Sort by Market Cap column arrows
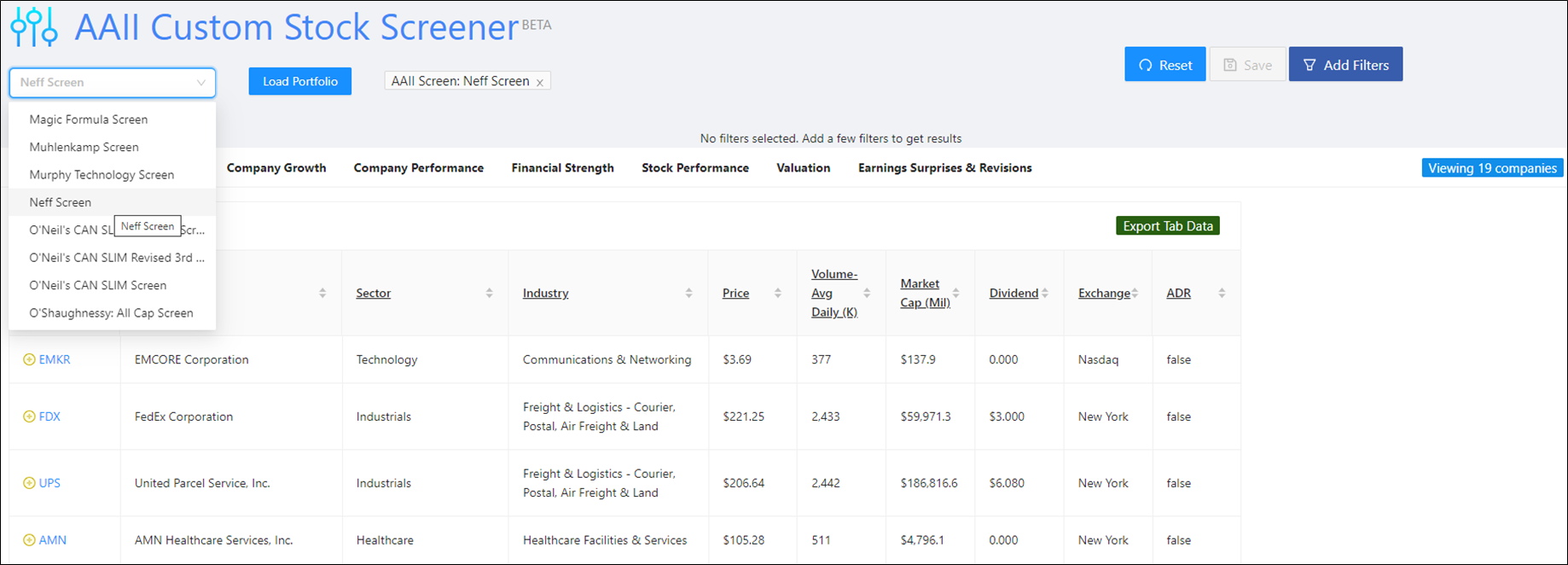This screenshot has width=1568, height=565. (x=955, y=294)
